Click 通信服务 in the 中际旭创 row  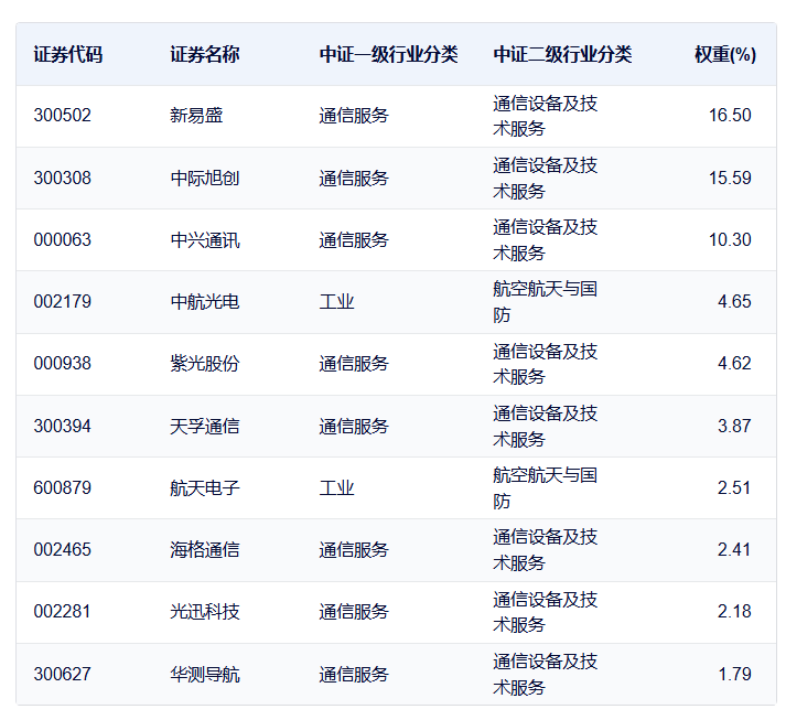coord(354,178)
